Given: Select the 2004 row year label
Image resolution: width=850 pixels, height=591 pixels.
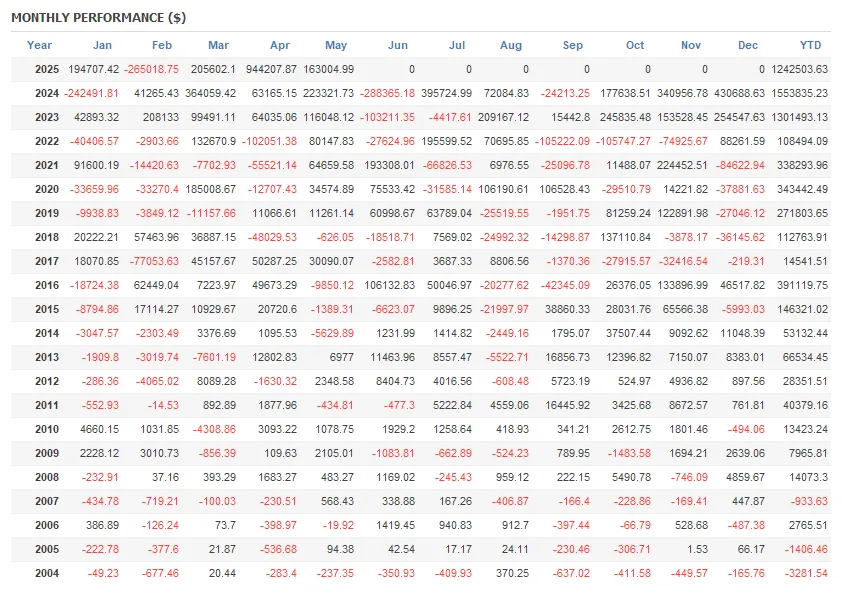Looking at the screenshot, I should tap(47, 573).
